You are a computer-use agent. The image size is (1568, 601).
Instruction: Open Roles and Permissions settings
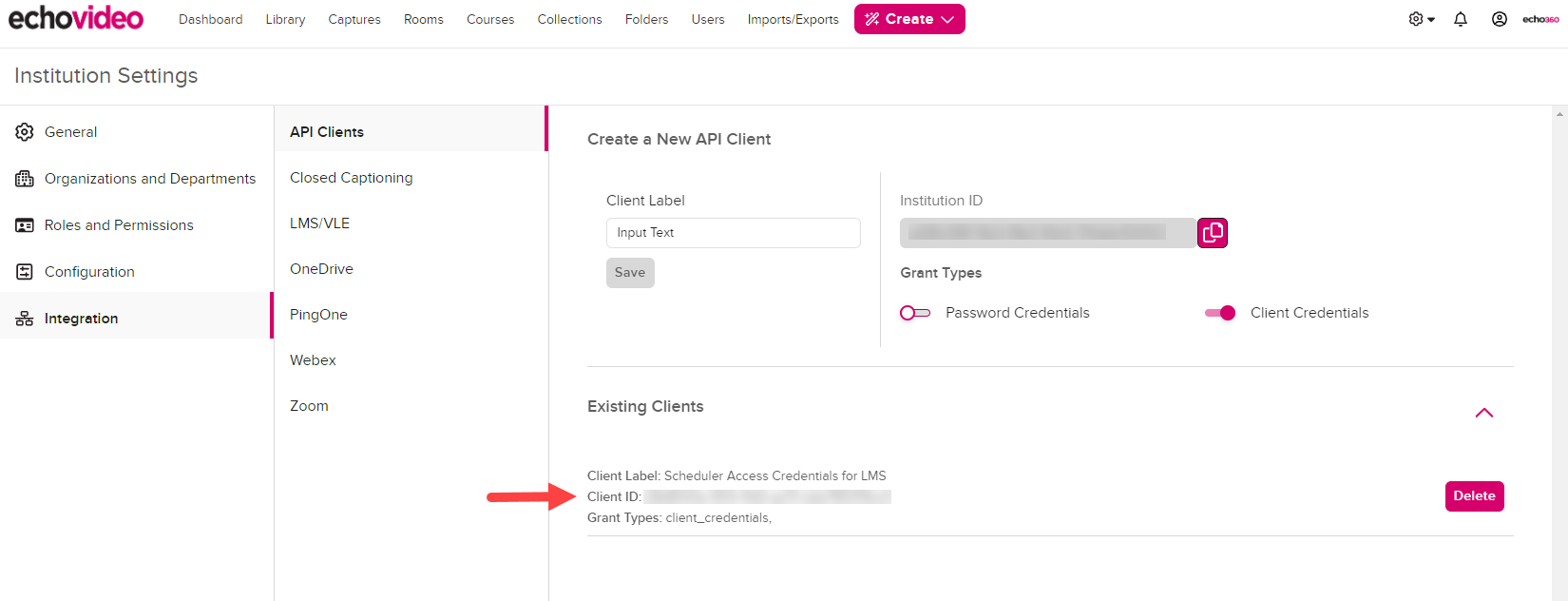click(x=137, y=225)
